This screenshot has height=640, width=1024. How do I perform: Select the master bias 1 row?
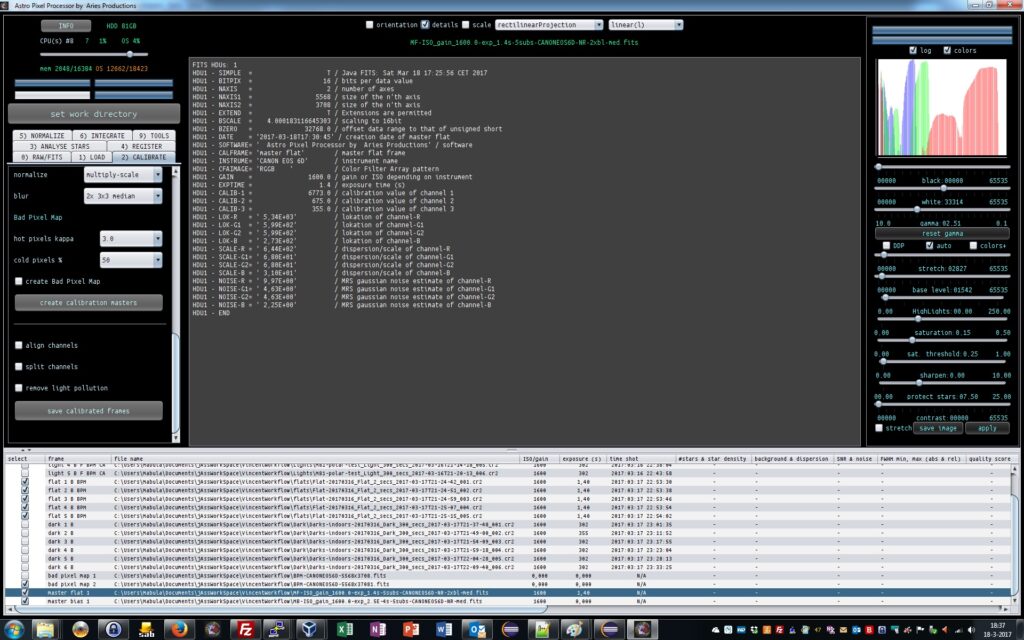[x=508, y=601]
